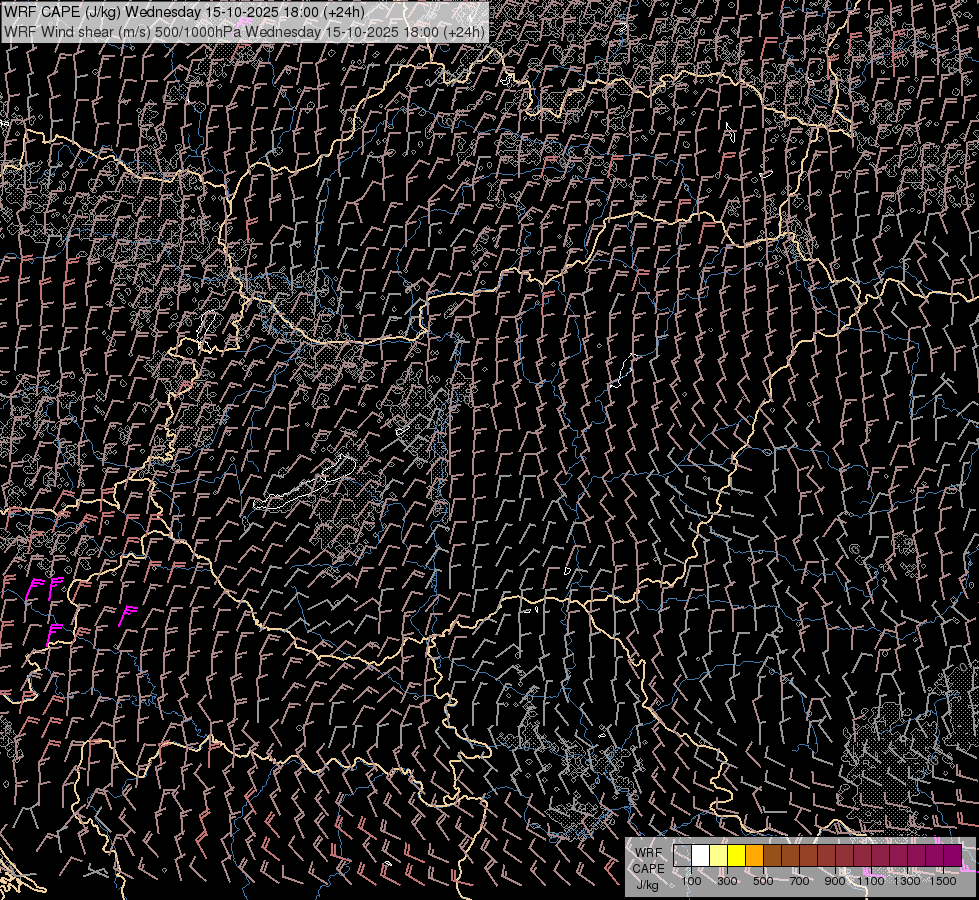Click the legend value 1100
Image resolution: width=979 pixels, height=900 pixels.
[x=870, y=881]
